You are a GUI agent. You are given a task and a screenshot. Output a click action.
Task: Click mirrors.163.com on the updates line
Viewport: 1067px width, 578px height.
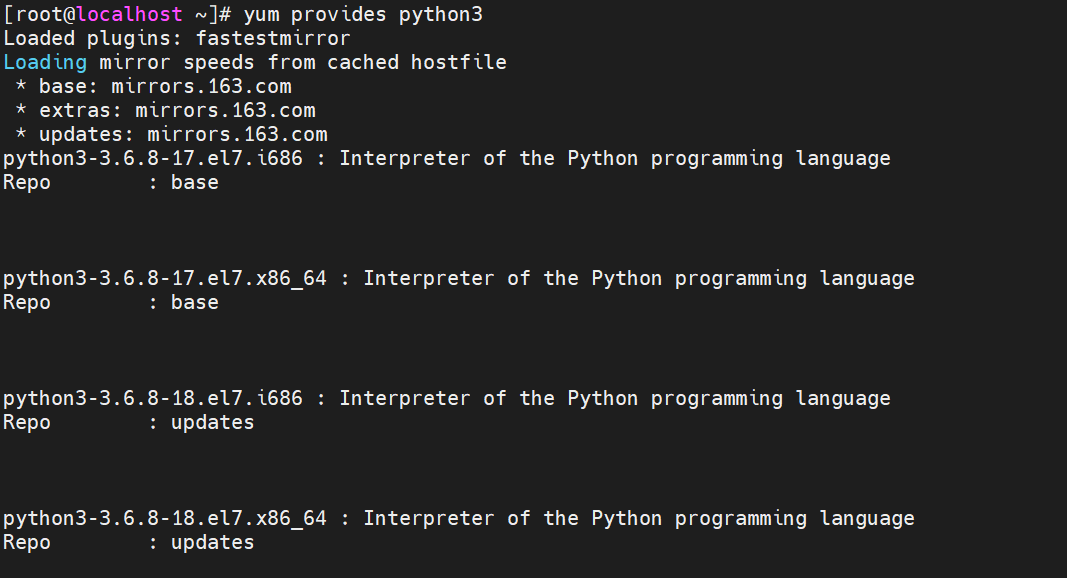pos(237,135)
